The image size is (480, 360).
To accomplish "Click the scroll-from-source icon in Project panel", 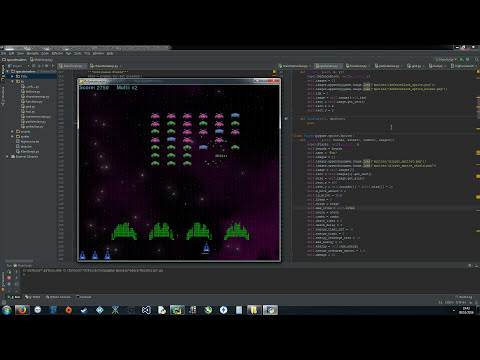I will click(34, 66).
